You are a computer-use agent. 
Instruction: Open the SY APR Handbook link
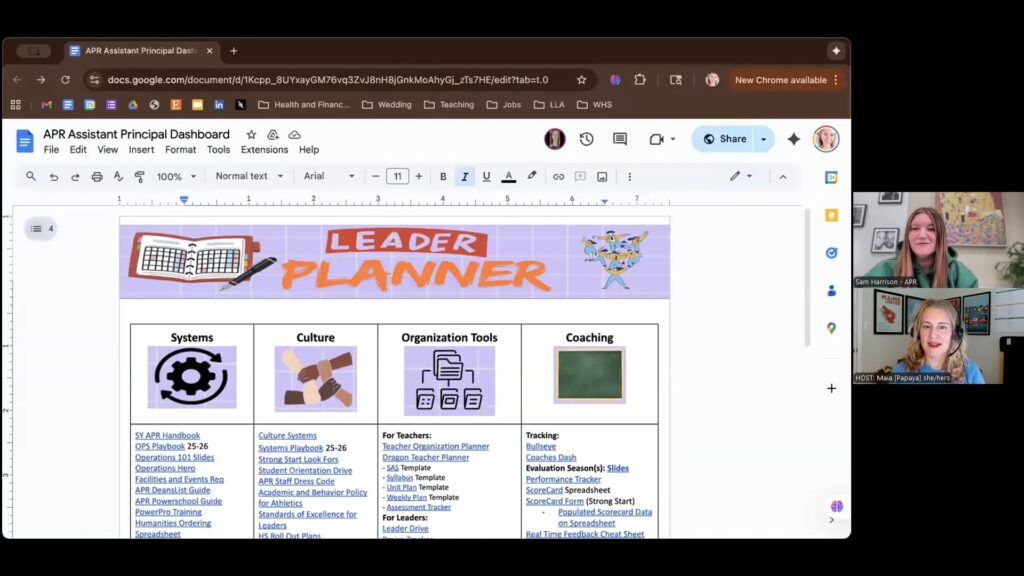167,436
